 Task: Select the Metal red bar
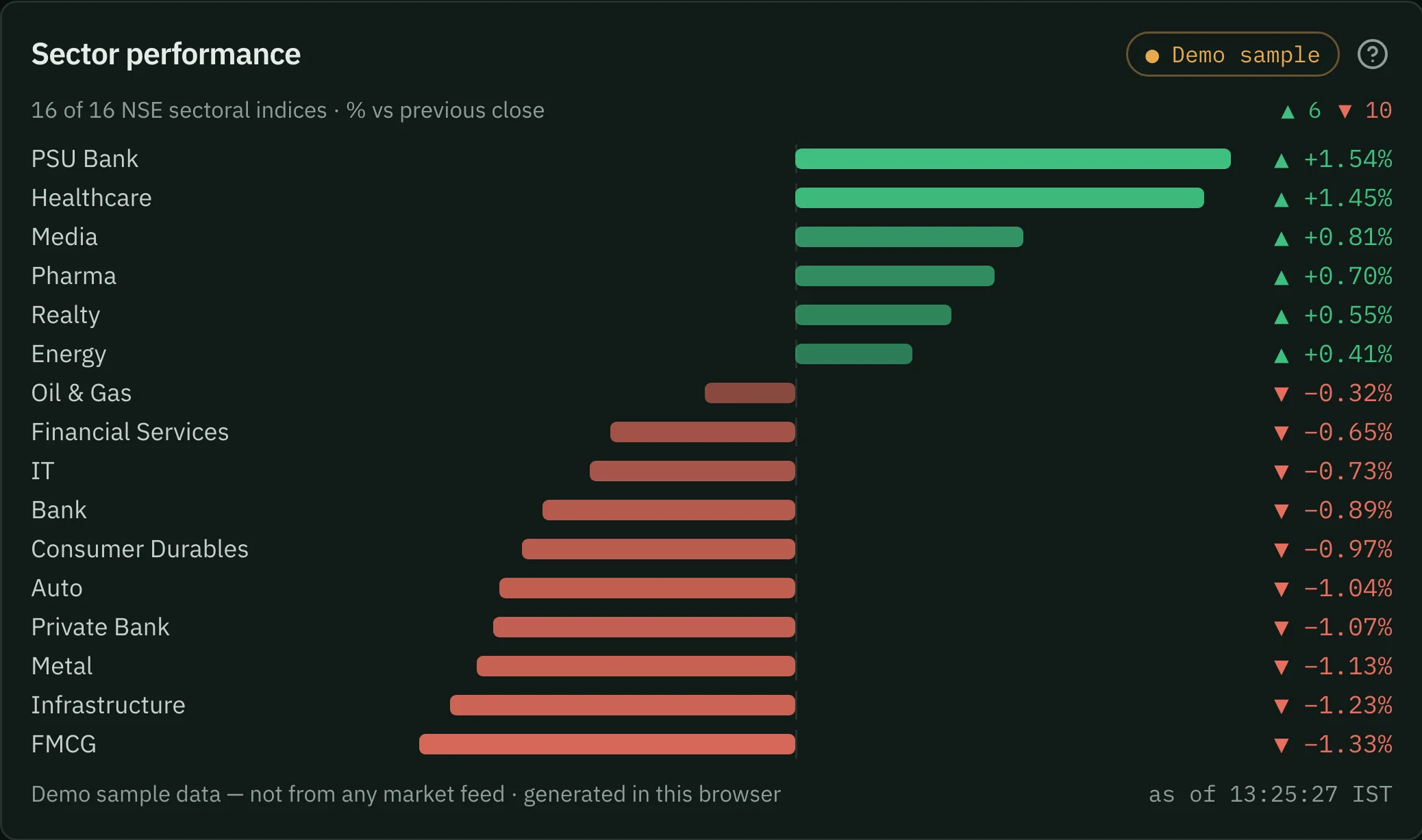[636, 666]
